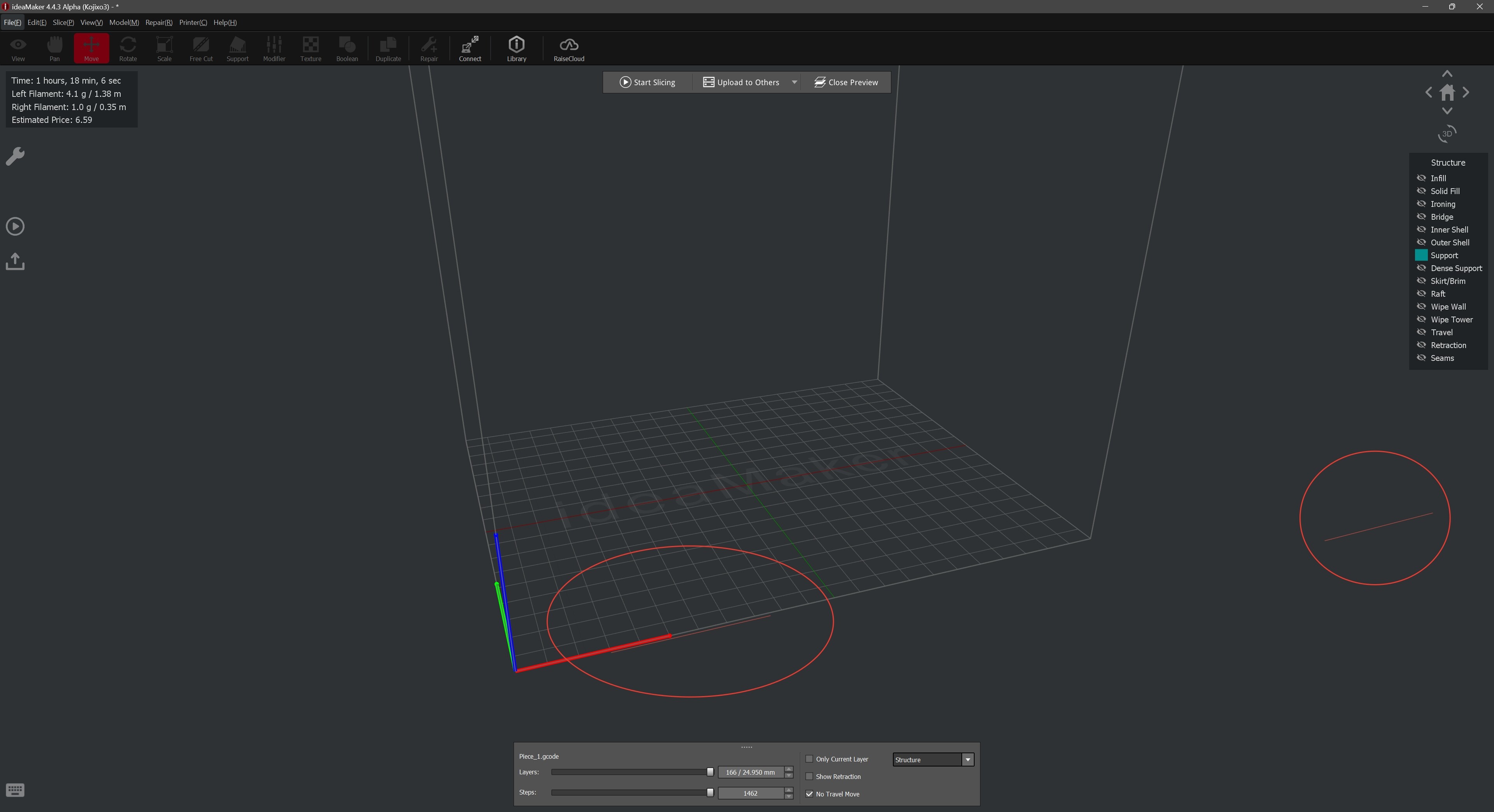Screen dimensions: 1494x812
Task: Toggle the 3D perspective view icon
Action: click(x=1447, y=134)
